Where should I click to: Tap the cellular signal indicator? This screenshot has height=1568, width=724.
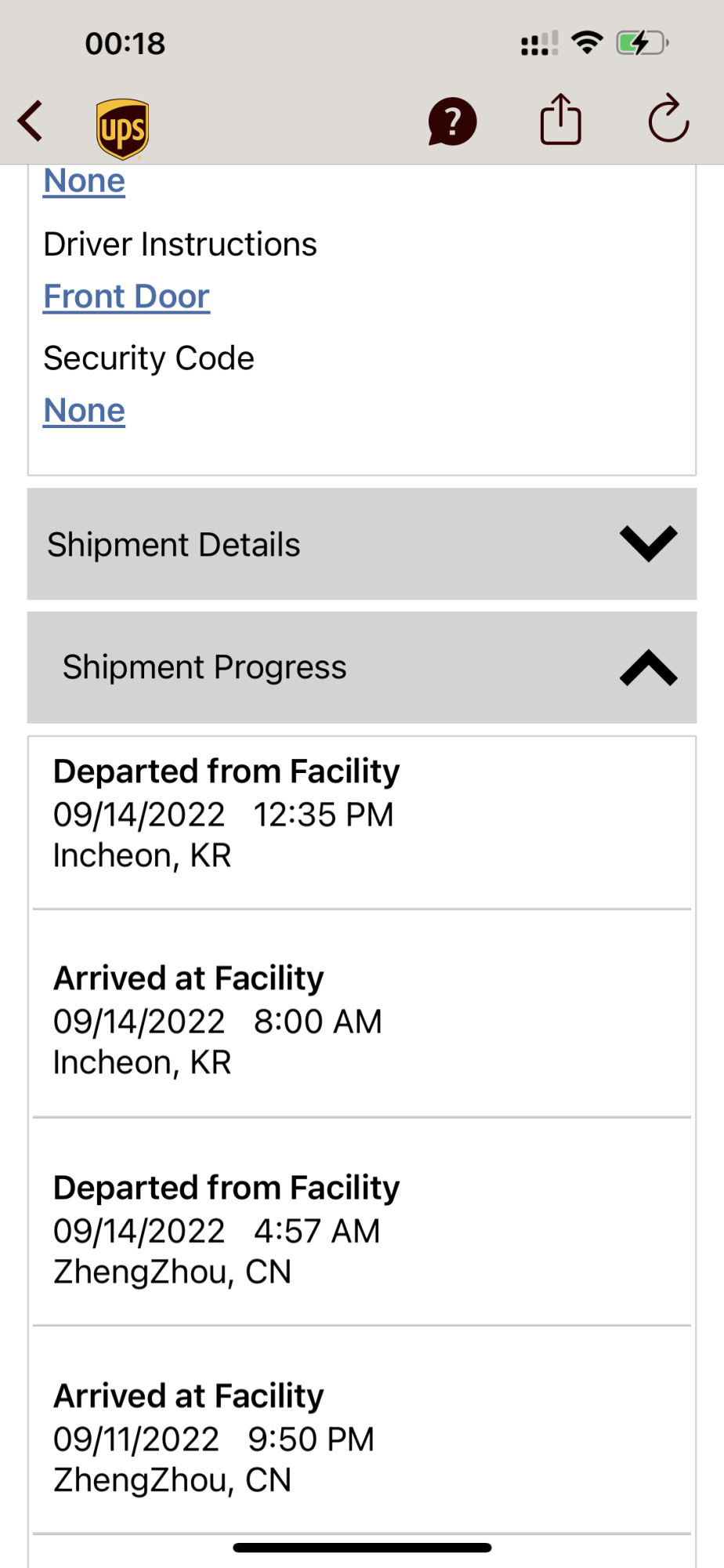(539, 43)
